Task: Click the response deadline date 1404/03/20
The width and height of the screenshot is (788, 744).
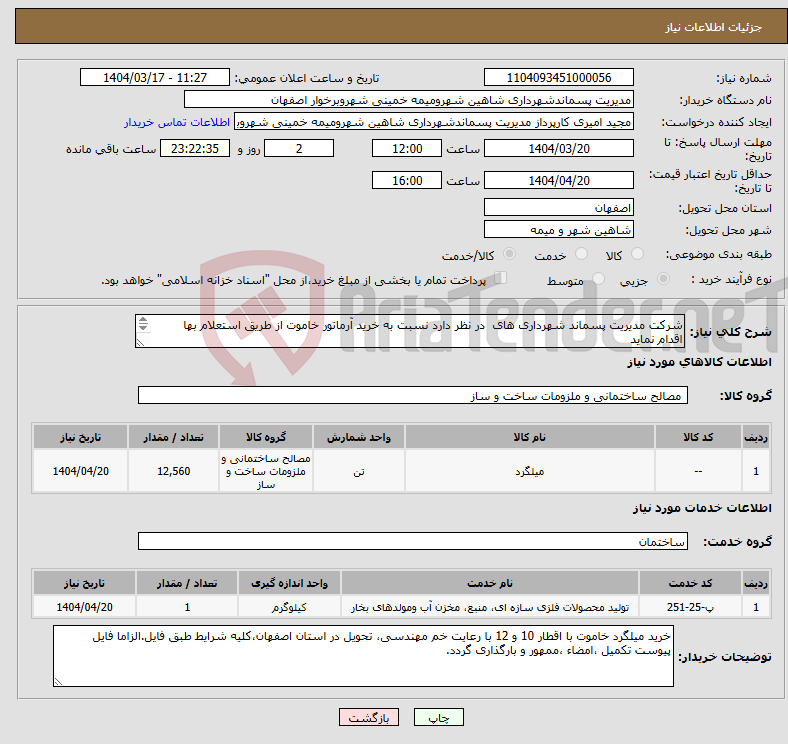Action: click(558, 149)
